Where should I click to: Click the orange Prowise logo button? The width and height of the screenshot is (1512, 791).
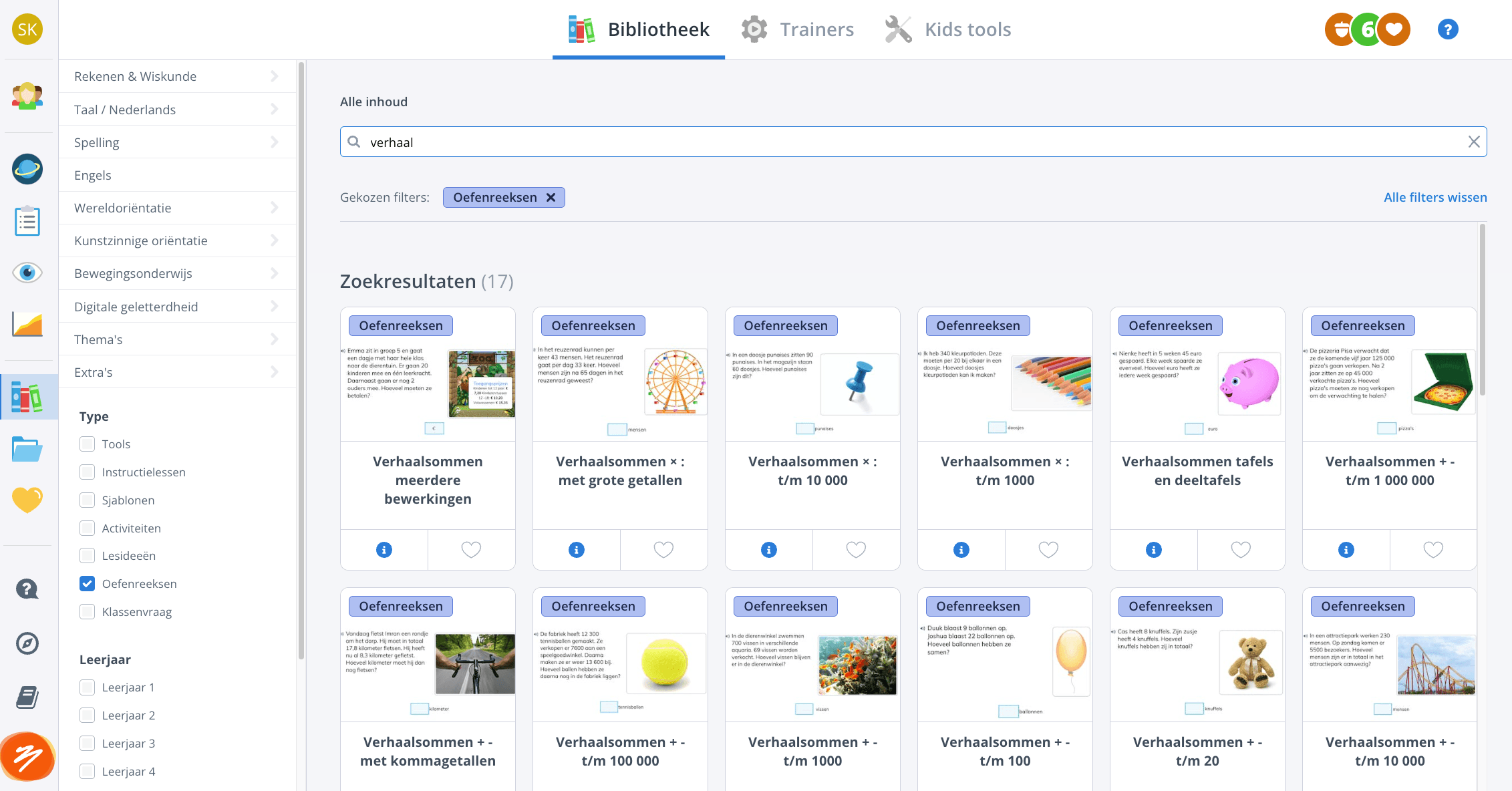[27, 757]
